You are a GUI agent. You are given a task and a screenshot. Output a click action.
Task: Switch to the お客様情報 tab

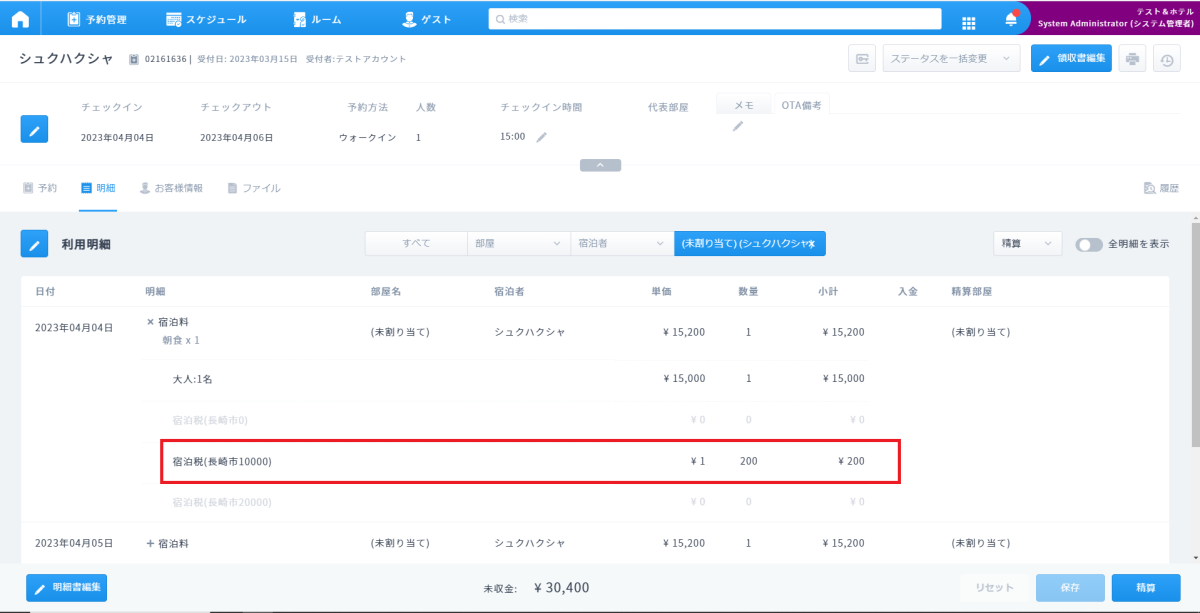tap(171, 188)
